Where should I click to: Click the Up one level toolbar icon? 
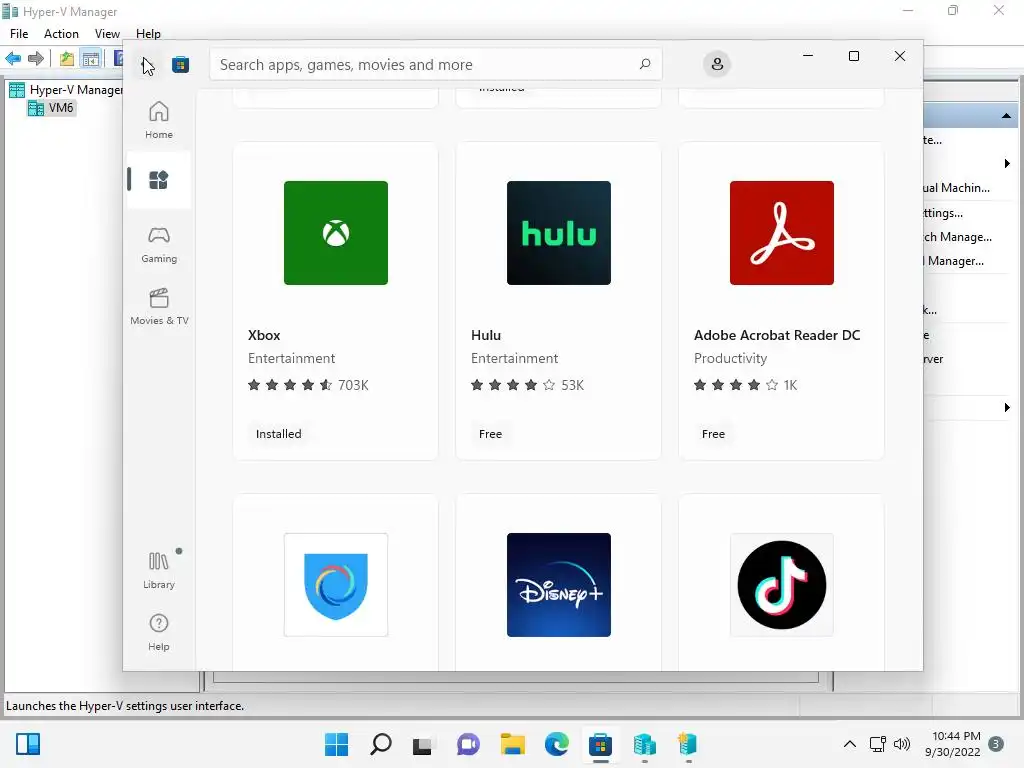coord(67,58)
